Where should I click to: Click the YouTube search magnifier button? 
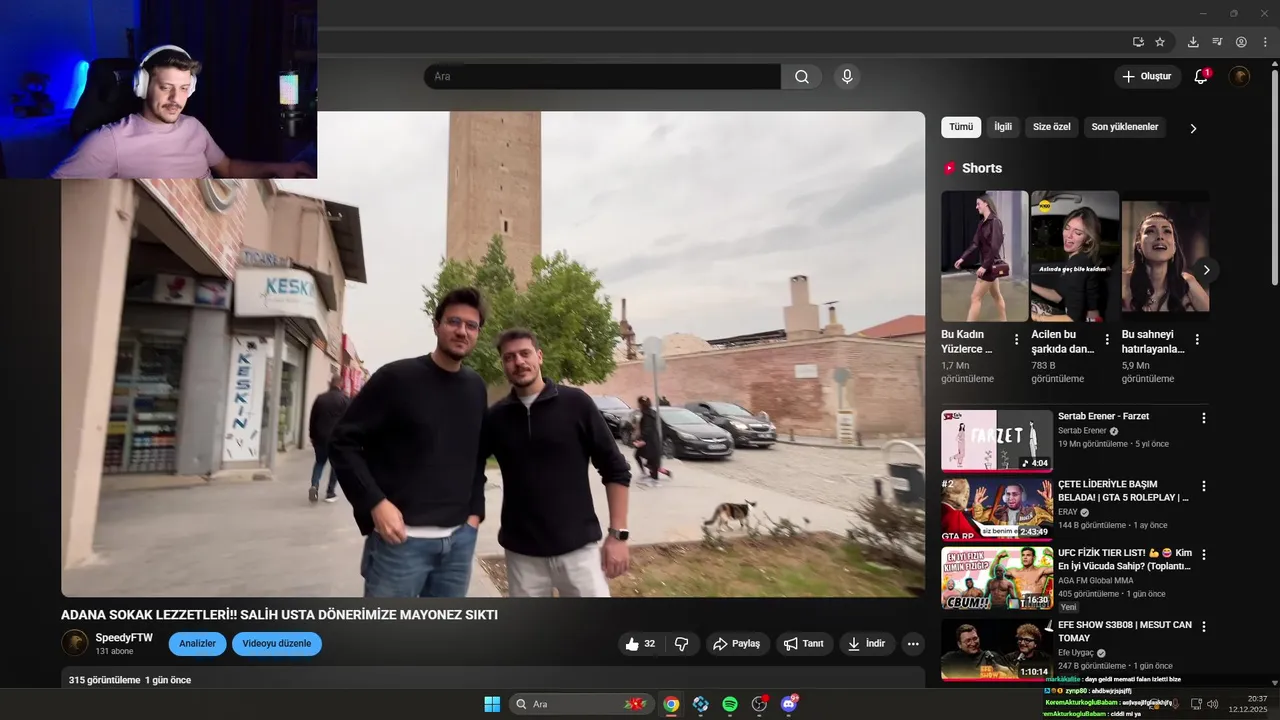click(802, 77)
